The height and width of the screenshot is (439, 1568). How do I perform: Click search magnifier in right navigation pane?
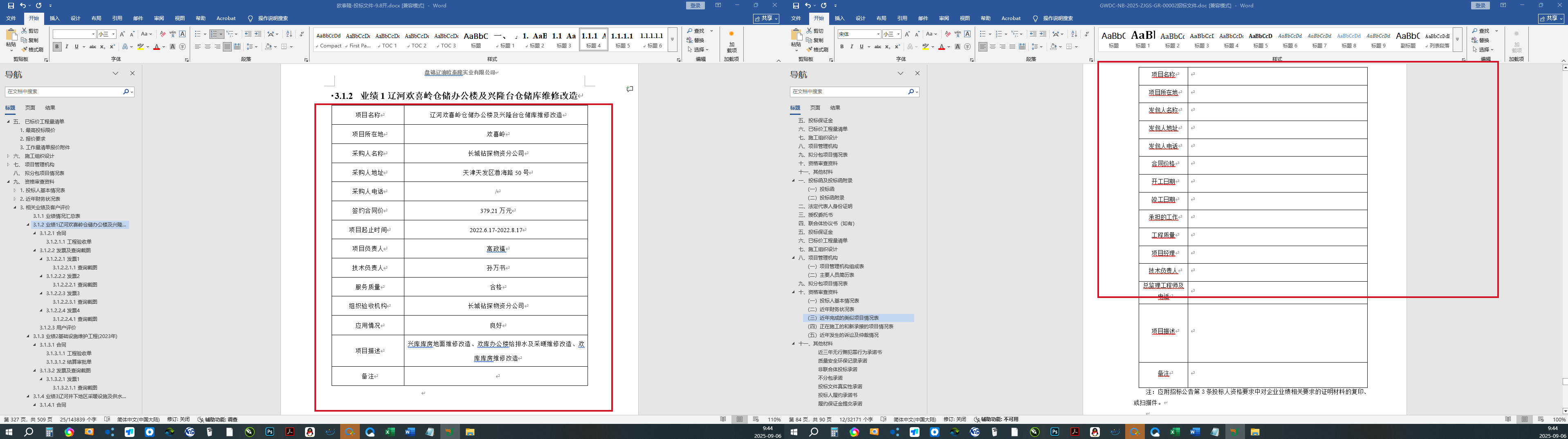911,91
